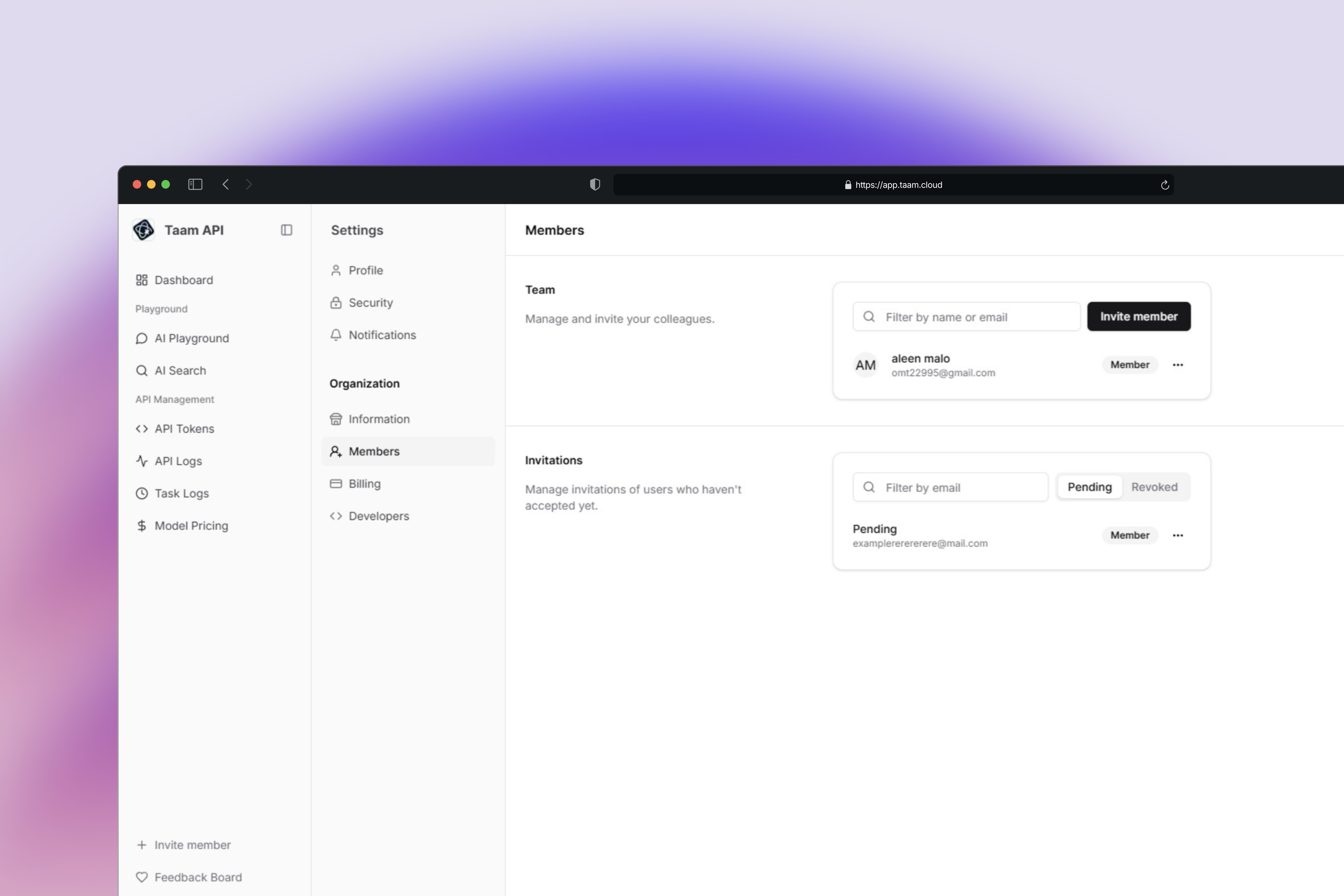Open API Tokens in the sidebar
This screenshot has width=1344, height=896.
tap(184, 429)
